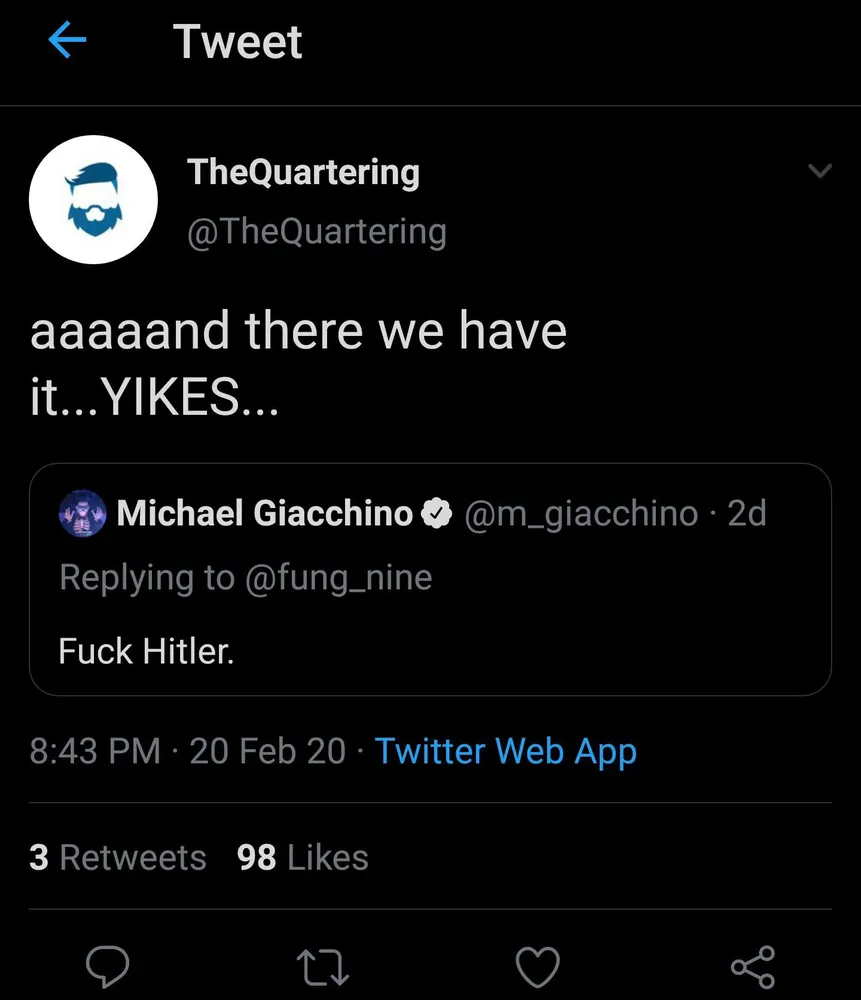Tap the back arrow icon

(x=67, y=42)
